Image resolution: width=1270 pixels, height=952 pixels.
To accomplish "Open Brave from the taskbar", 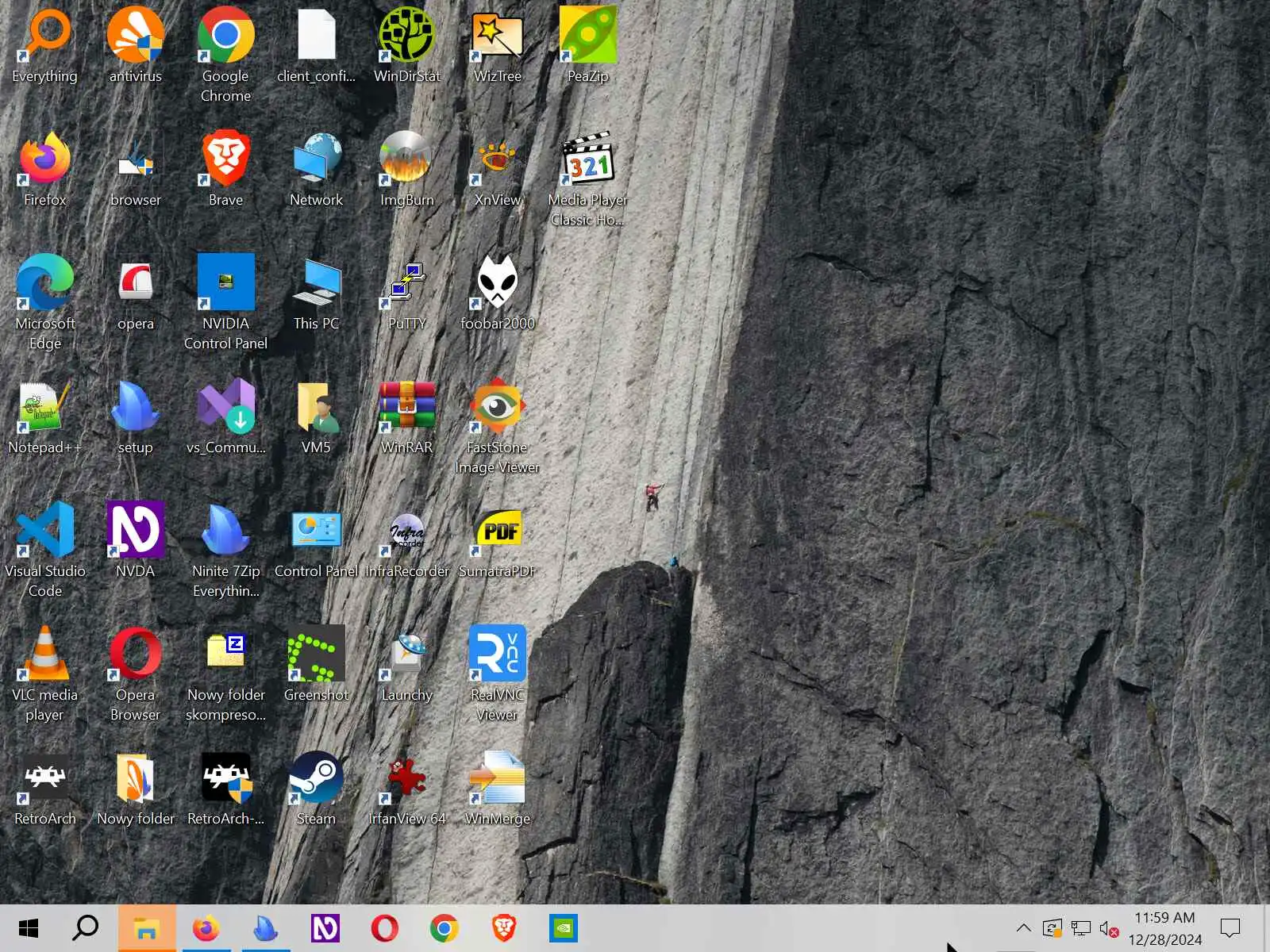I will pos(504,928).
